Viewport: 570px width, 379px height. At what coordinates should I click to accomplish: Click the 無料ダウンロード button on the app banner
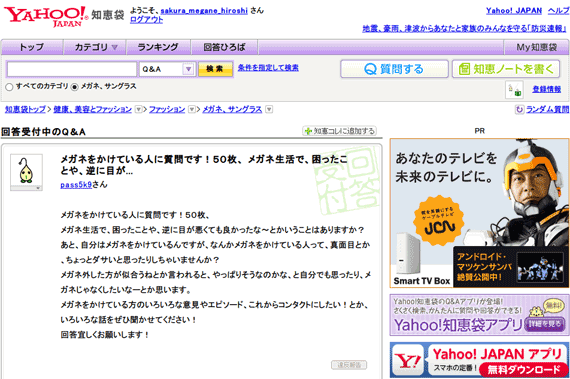point(523,370)
